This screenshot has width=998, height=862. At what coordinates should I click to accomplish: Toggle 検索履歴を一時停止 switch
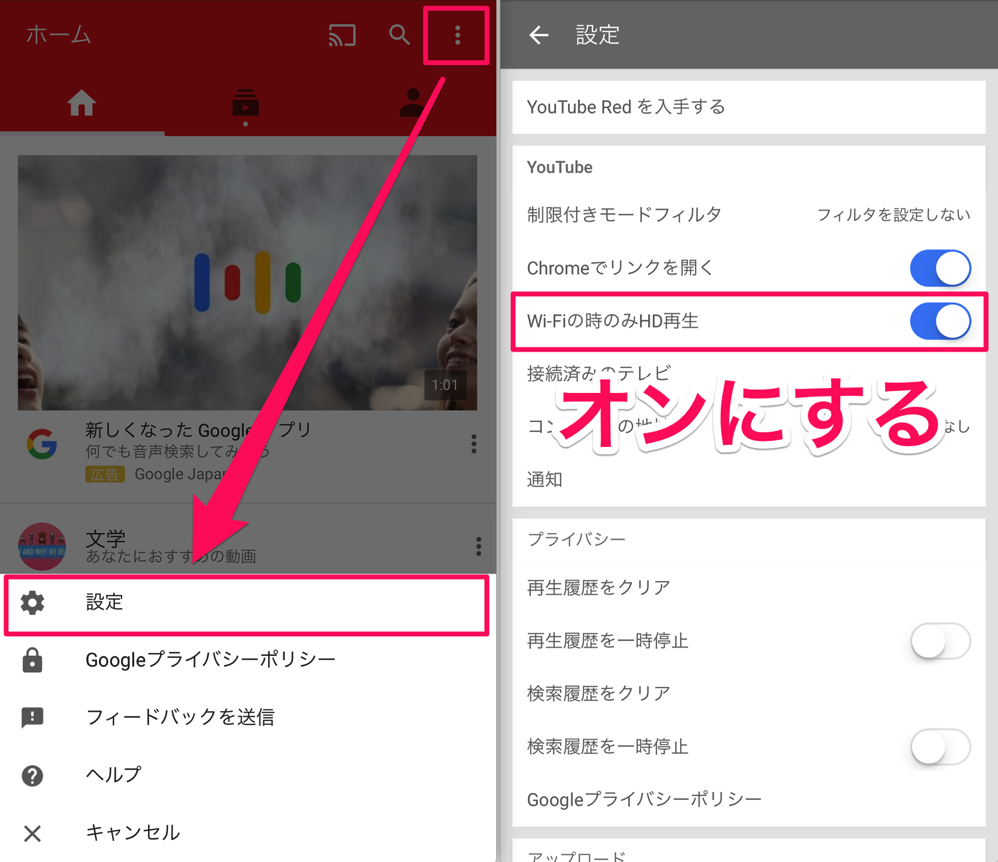940,747
